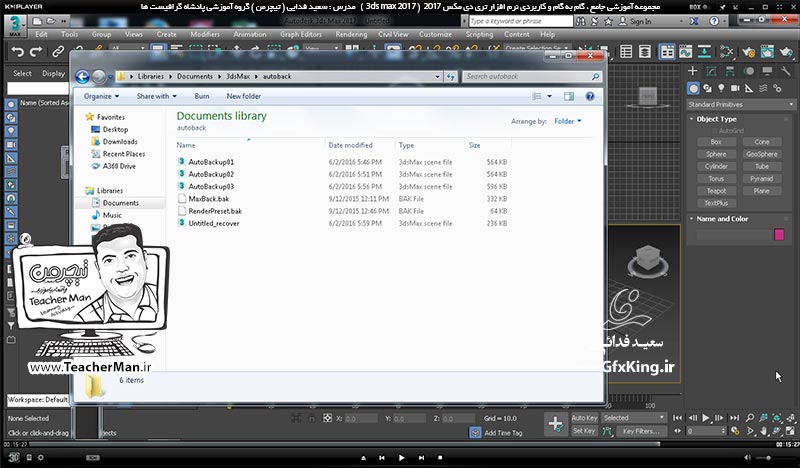The image size is (800, 468).
Task: Open the Modify panel tab icon
Action: point(711,71)
